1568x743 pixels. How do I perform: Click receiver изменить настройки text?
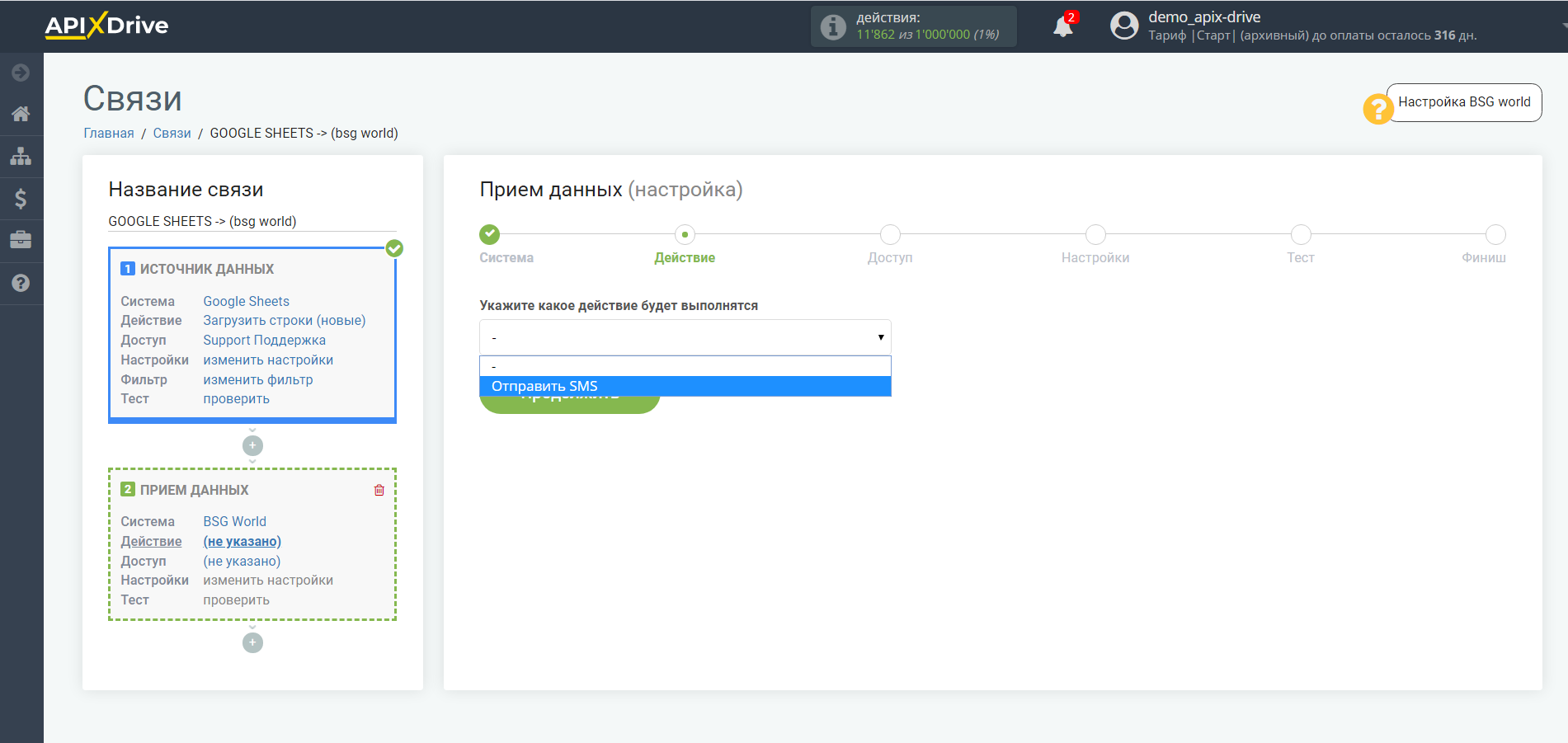tap(268, 580)
